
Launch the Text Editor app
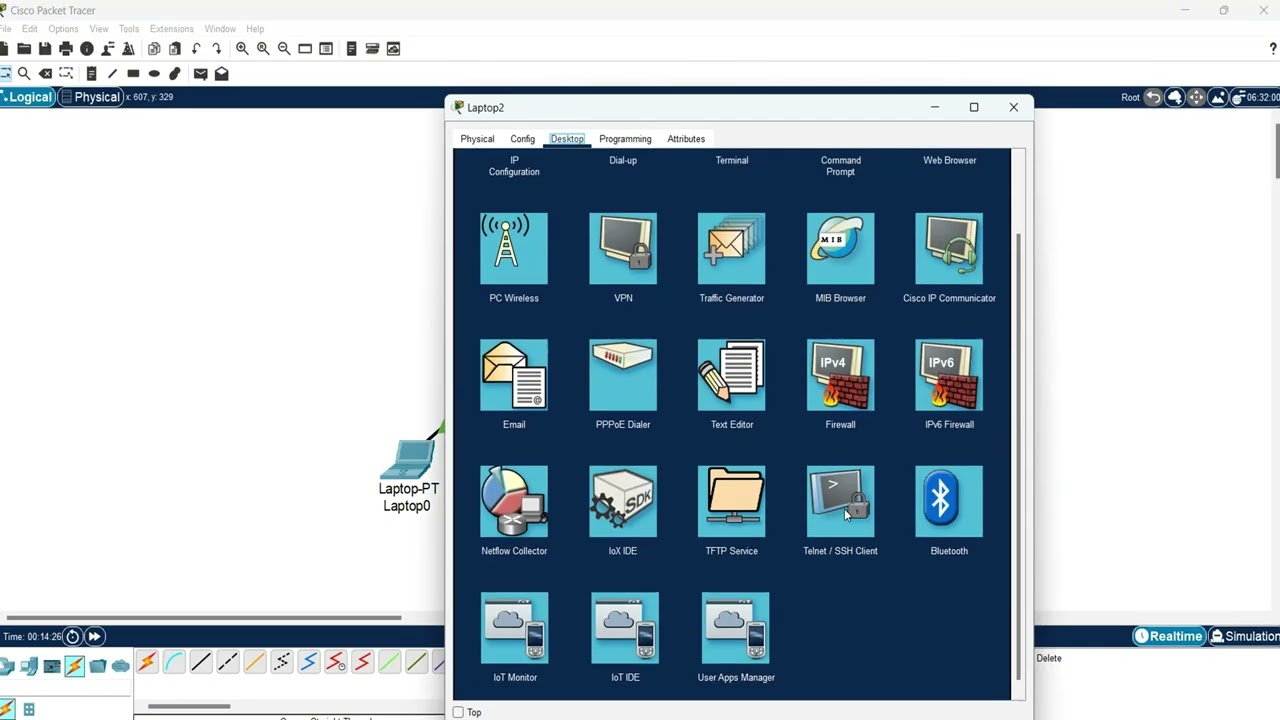point(731,375)
